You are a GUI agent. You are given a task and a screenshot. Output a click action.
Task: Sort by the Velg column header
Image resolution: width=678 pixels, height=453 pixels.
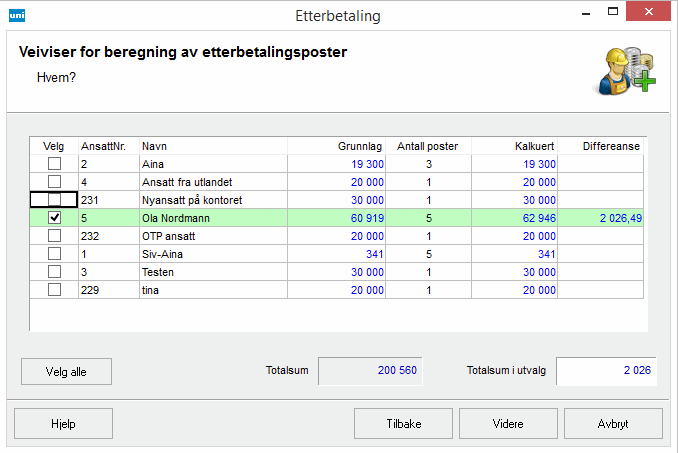(x=54, y=147)
